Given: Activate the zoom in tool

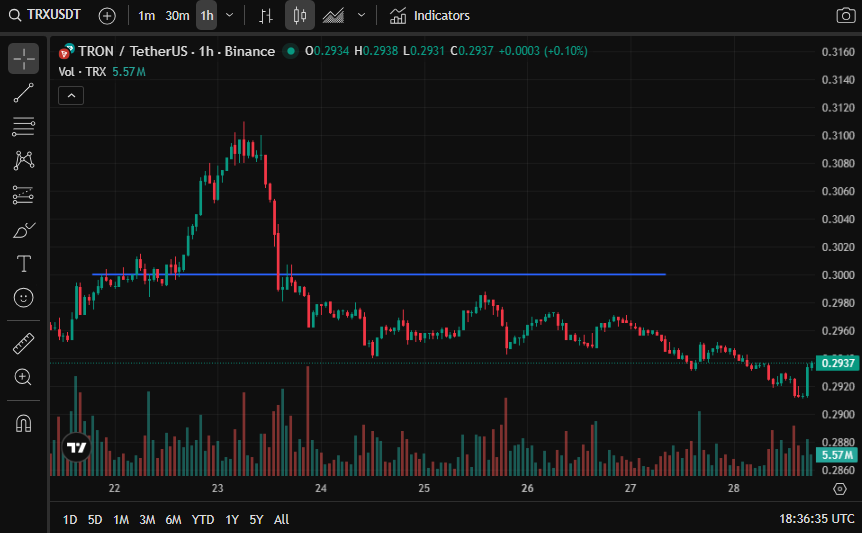Looking at the screenshot, I should [x=24, y=377].
